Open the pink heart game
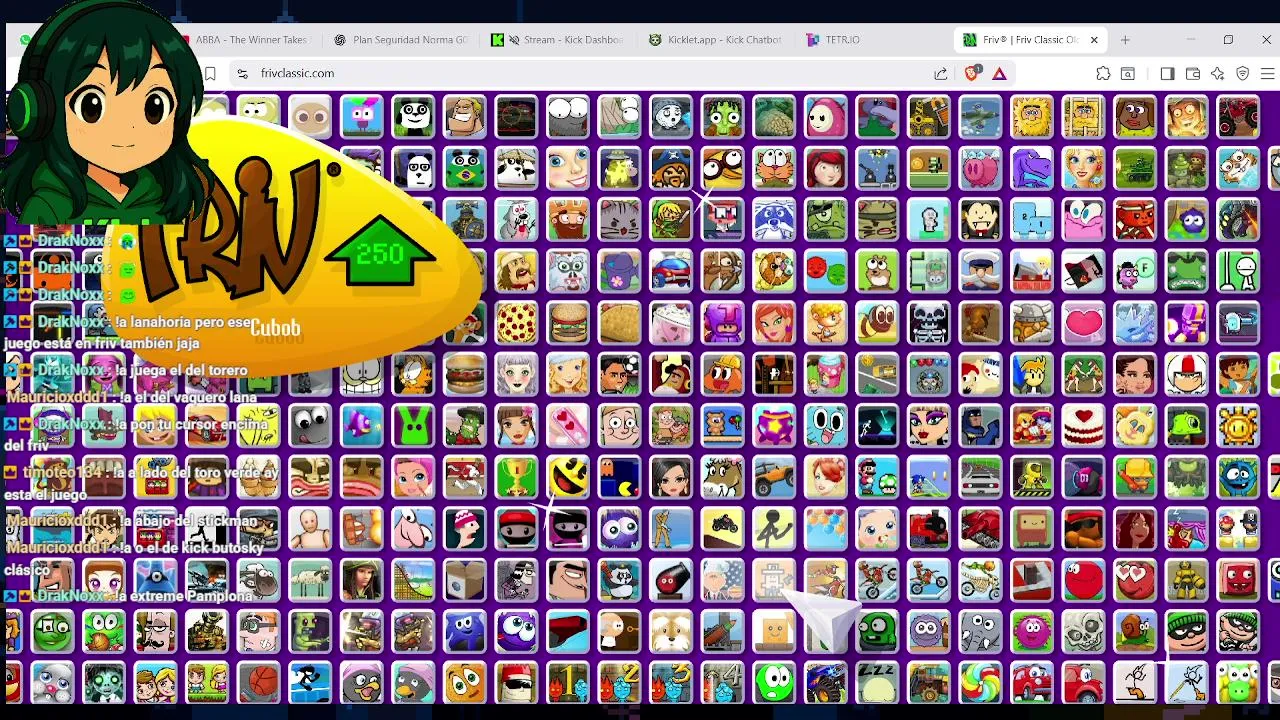Viewport: 1280px width, 720px height. tap(1083, 322)
